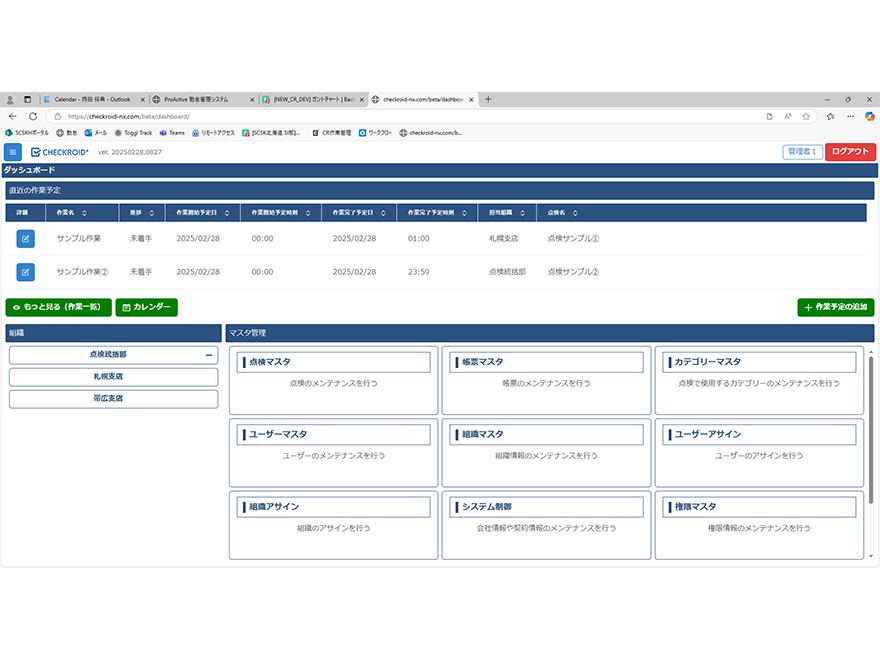This screenshot has height=660, width=880.
Task: Sort table by 作業完了予定時刻 column
Action: [x=464, y=213]
